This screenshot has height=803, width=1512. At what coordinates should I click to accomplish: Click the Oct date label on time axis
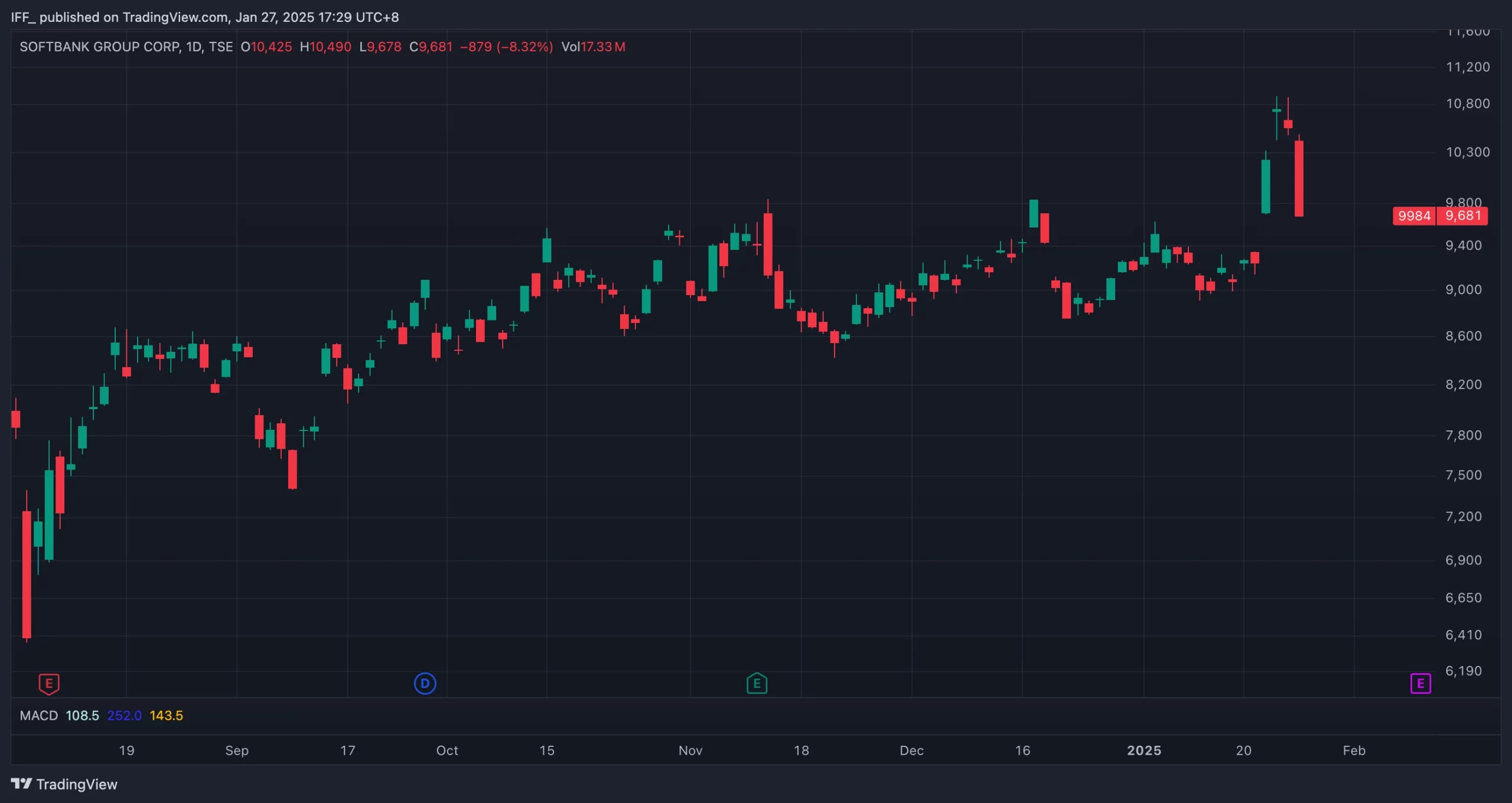(x=447, y=750)
